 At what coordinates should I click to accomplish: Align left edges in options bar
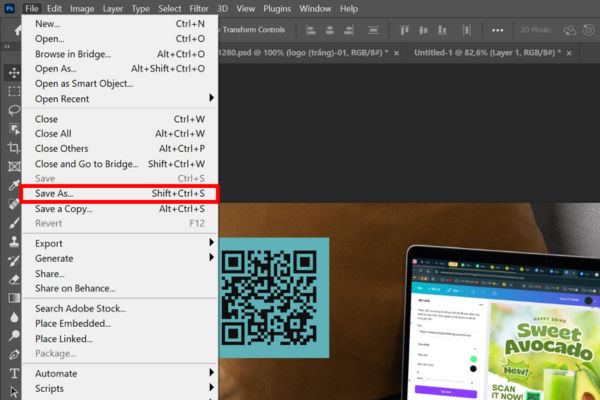pyautogui.click(x=311, y=30)
